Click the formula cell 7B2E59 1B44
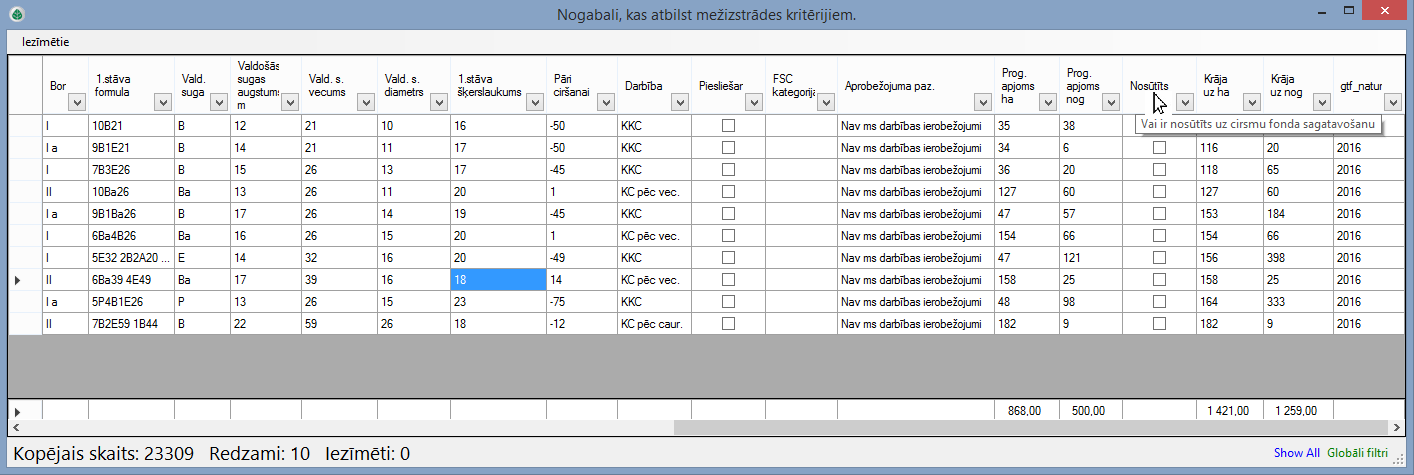Screen dimensions: 1414x475 pos(131,324)
